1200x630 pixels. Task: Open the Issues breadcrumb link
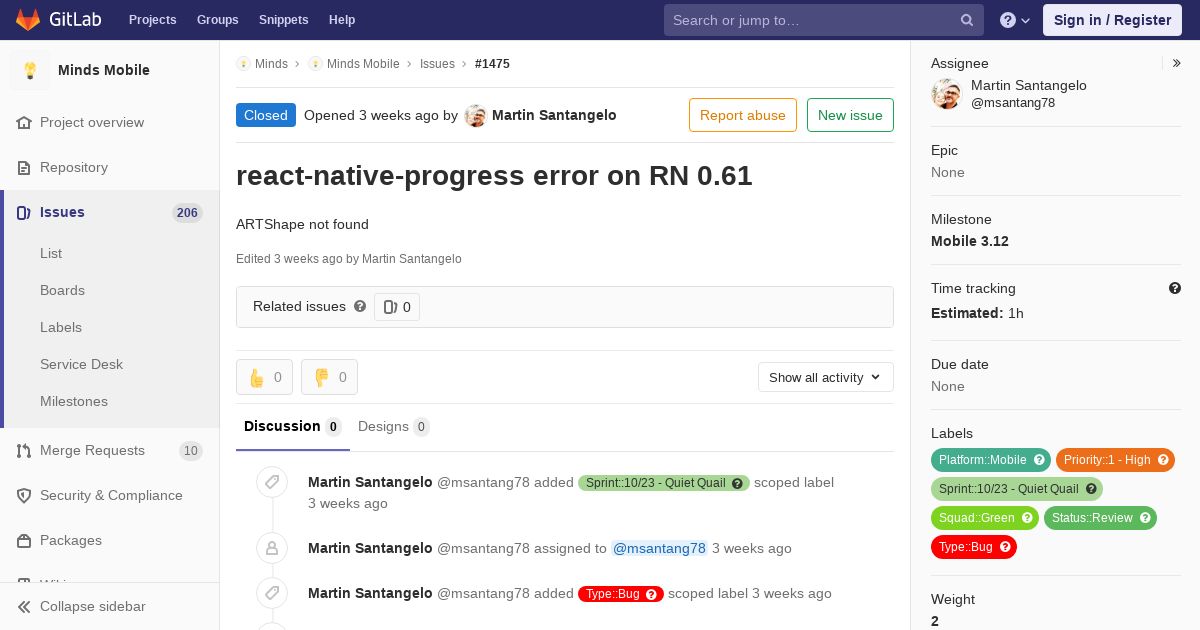pyautogui.click(x=437, y=63)
